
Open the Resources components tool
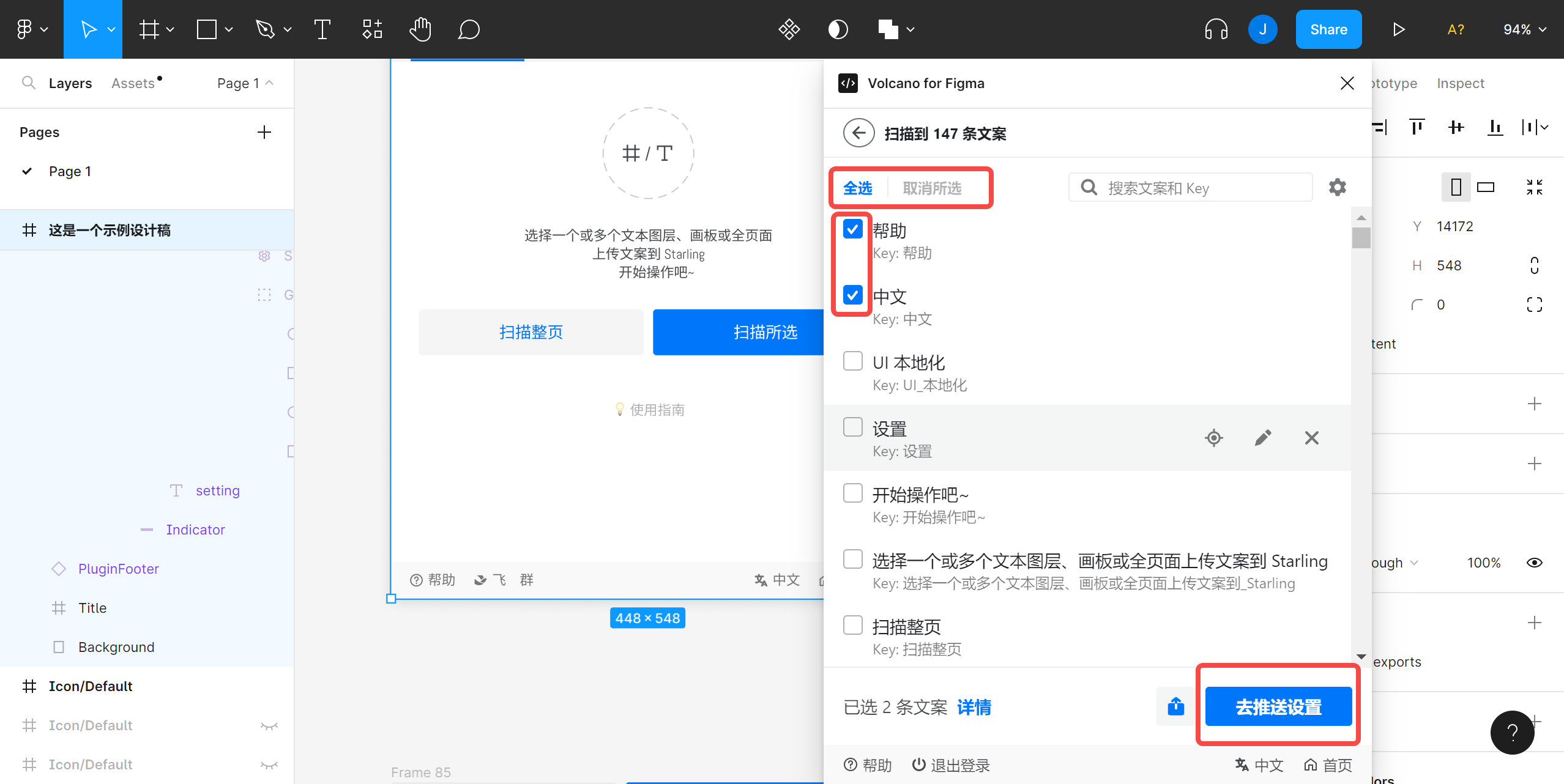point(372,29)
